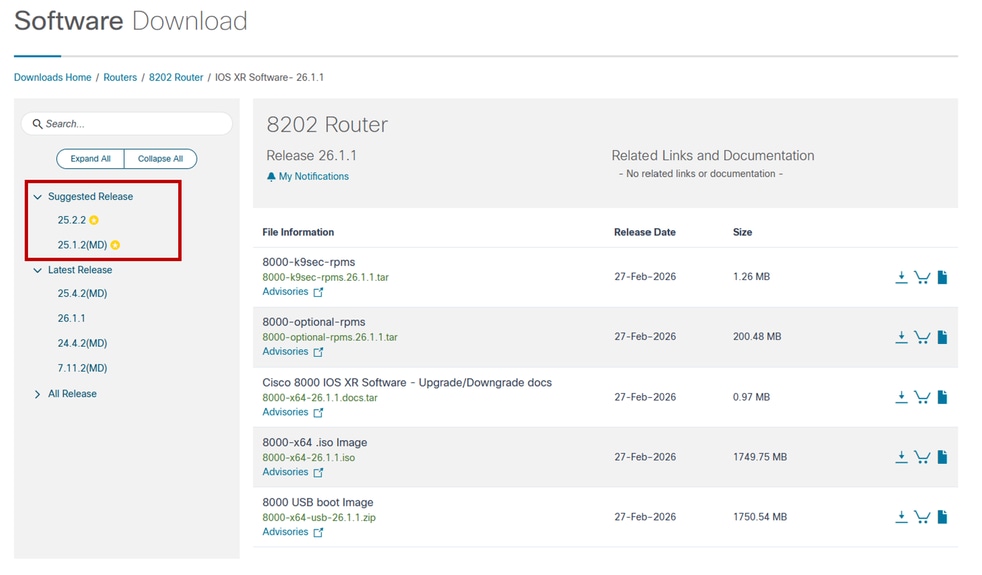Open Advisories link for 8000 USB boot Image

coord(285,532)
